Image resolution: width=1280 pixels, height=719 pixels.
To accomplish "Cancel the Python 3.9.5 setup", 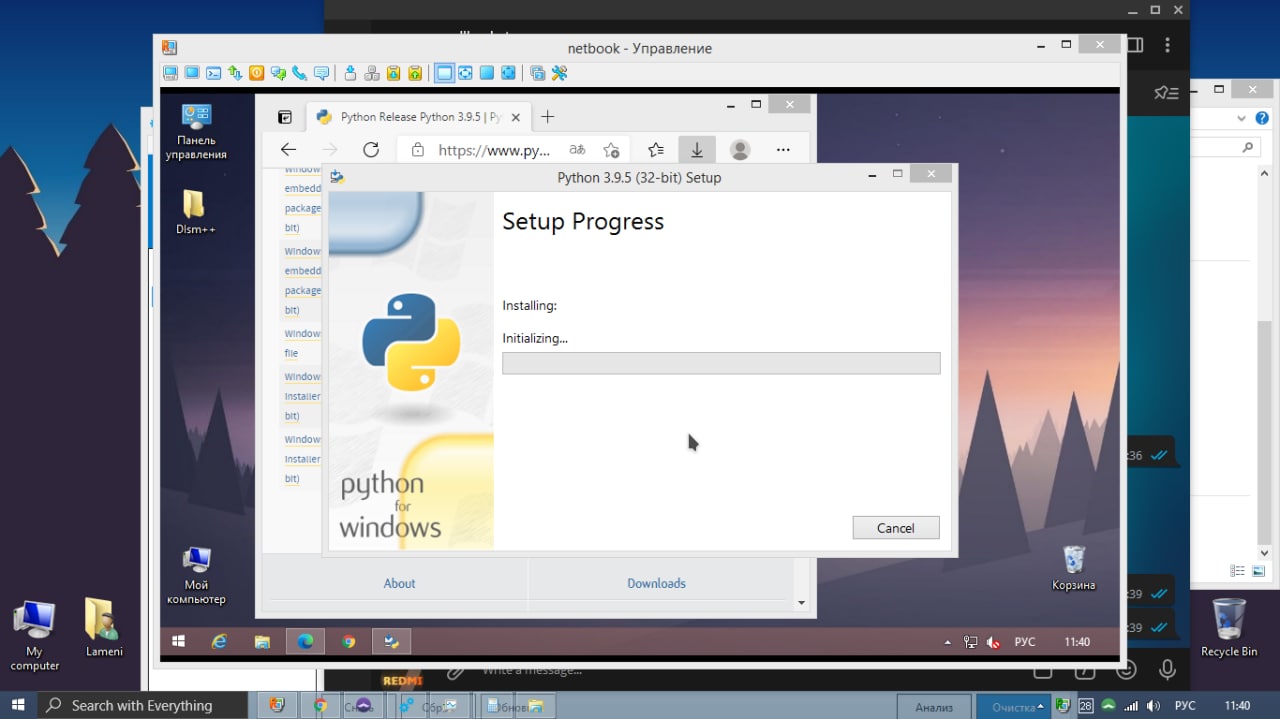I will pos(895,528).
